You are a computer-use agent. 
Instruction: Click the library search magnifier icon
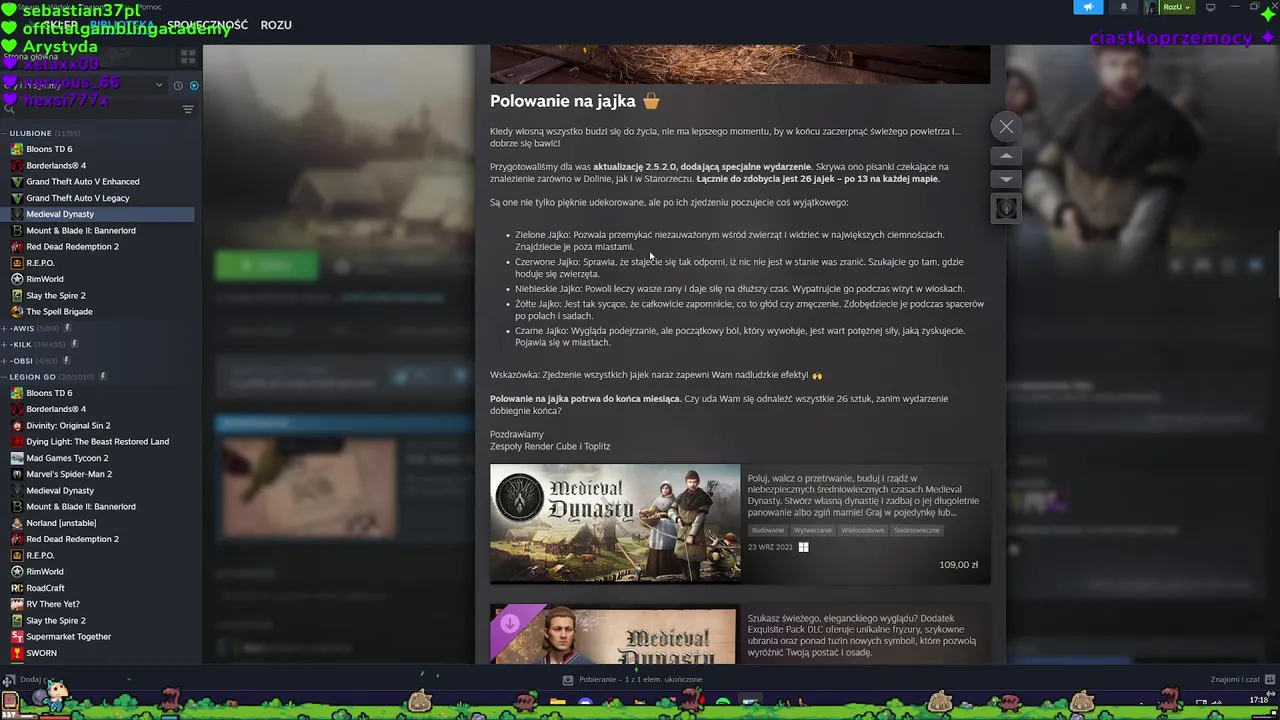10,109
